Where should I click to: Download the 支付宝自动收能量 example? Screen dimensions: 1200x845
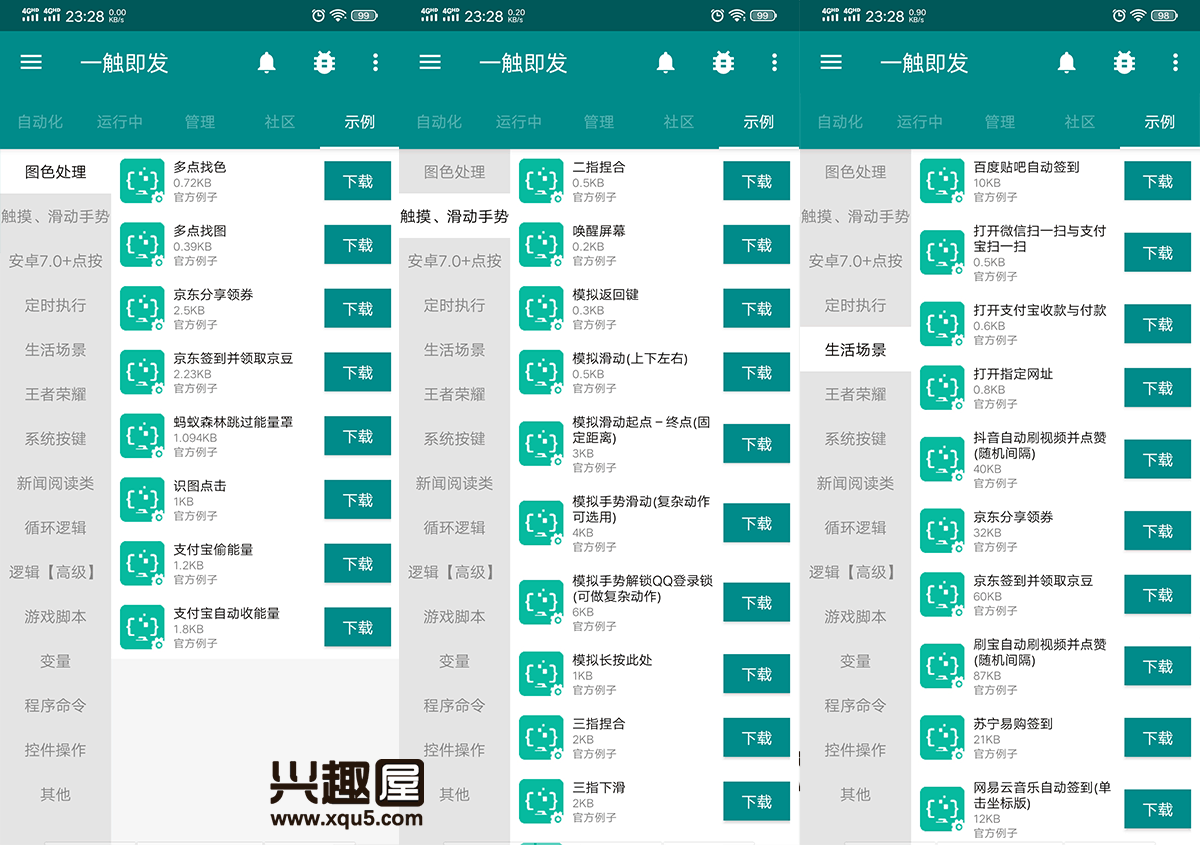(x=358, y=627)
